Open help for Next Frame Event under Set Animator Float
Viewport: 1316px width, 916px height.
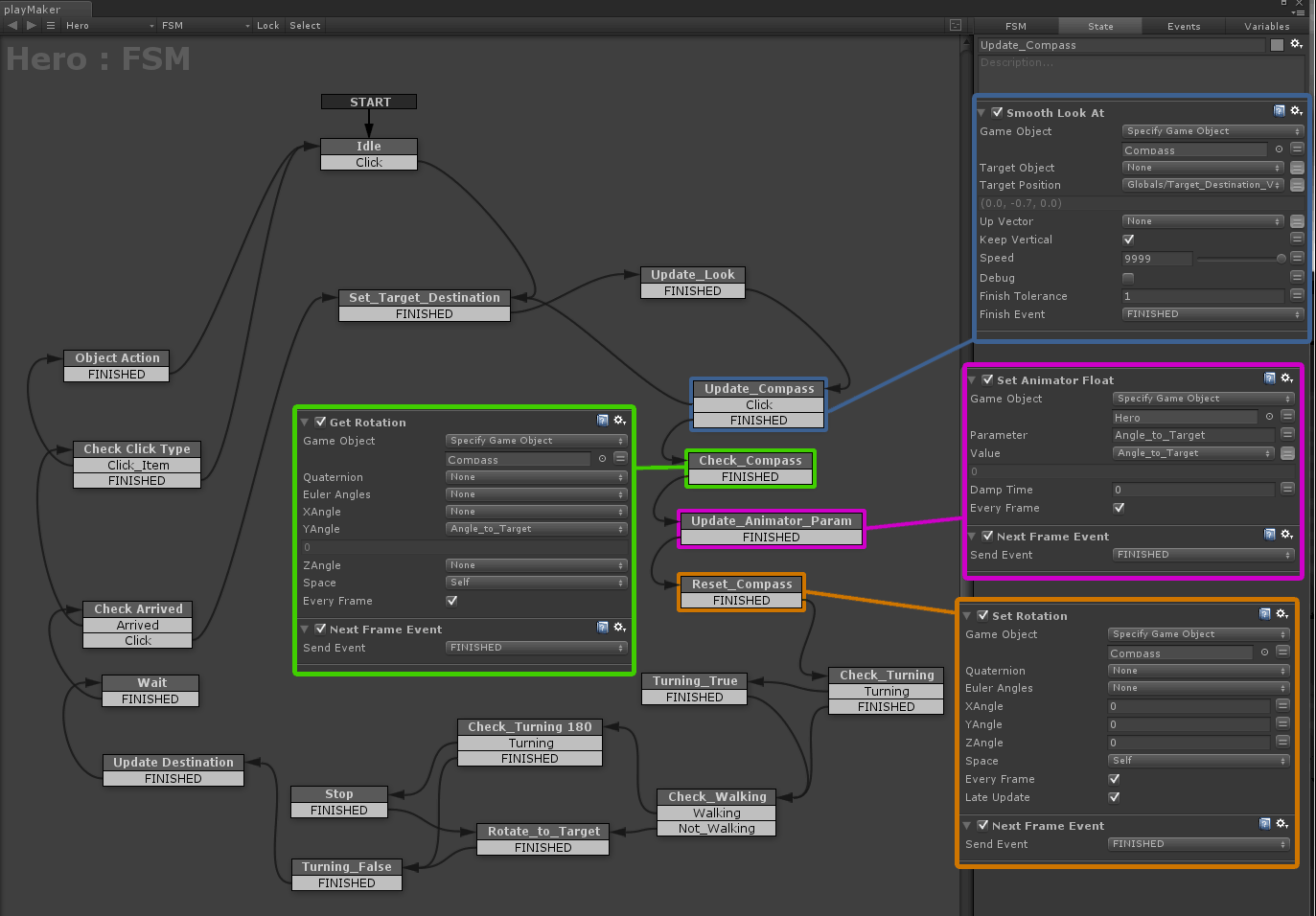point(1269,535)
